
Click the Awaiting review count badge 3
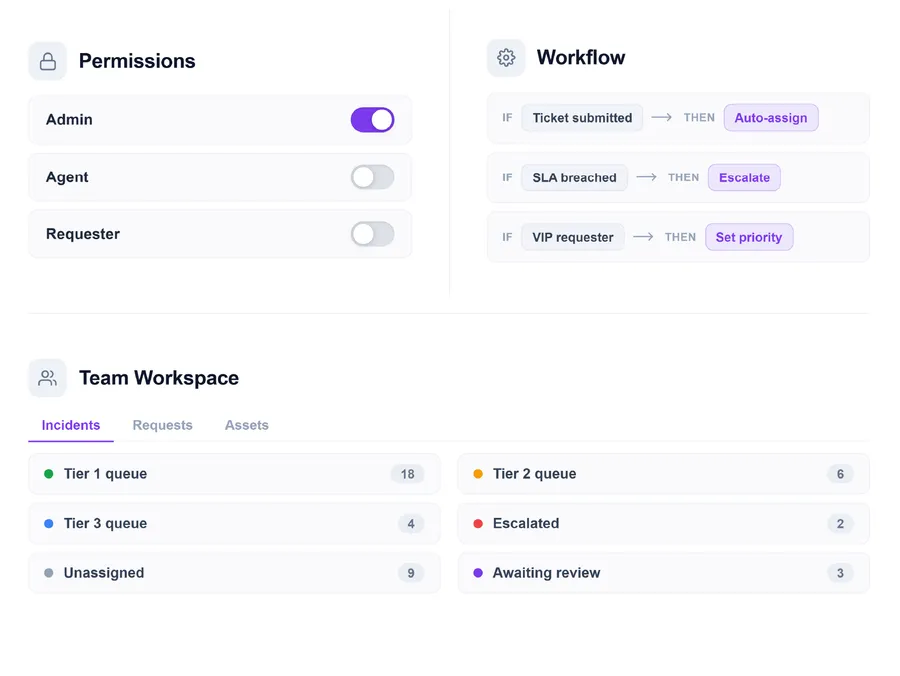click(x=840, y=573)
